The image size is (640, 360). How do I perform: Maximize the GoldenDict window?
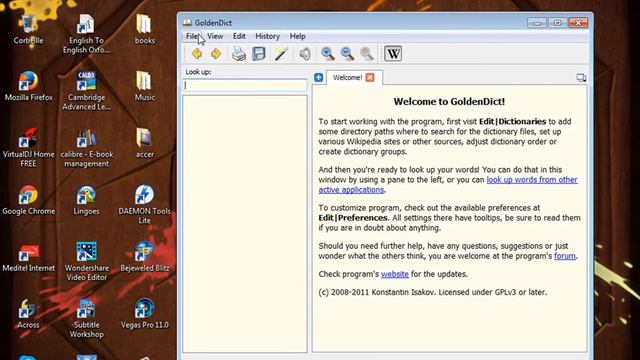click(x=557, y=22)
